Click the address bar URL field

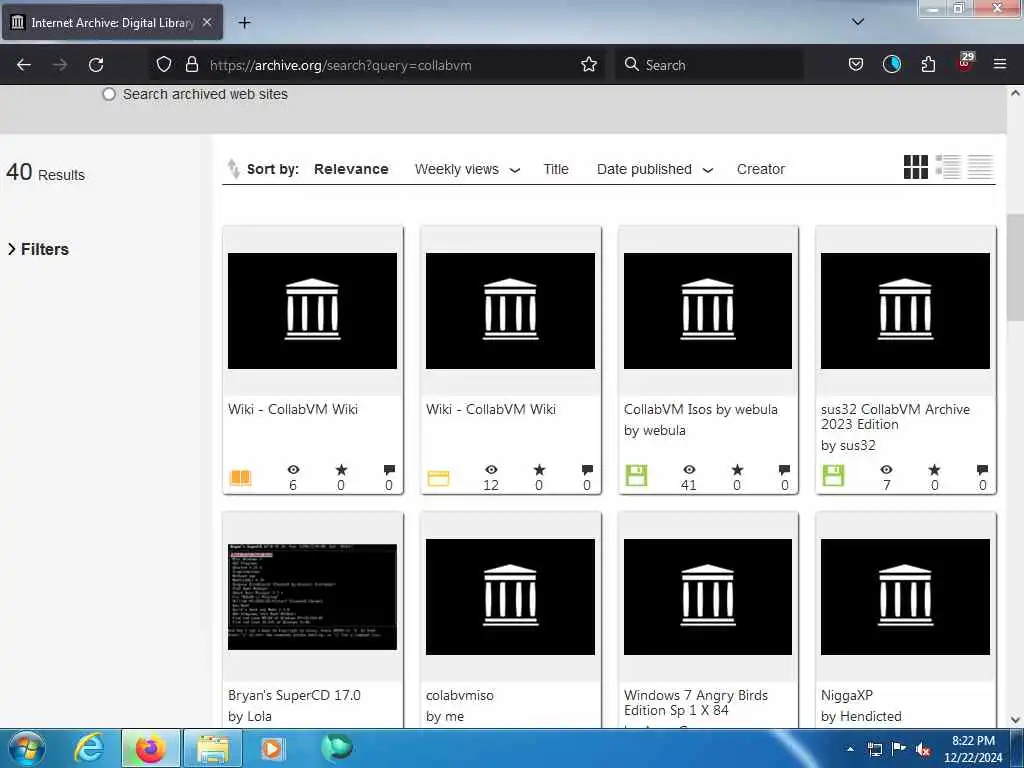[x=379, y=65]
